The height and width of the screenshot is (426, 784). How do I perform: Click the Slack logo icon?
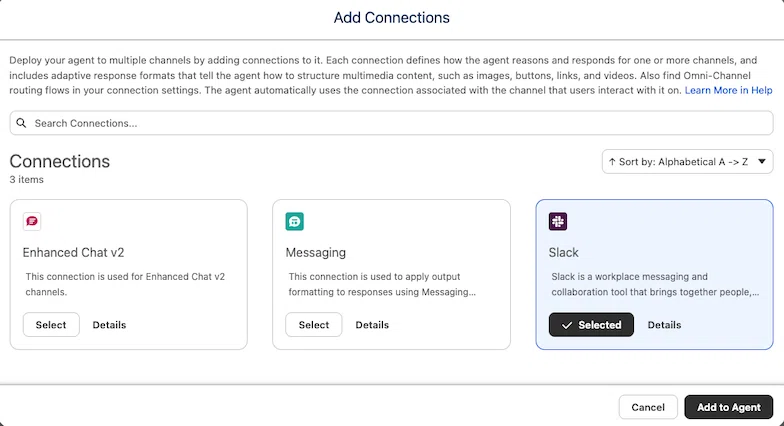(558, 221)
